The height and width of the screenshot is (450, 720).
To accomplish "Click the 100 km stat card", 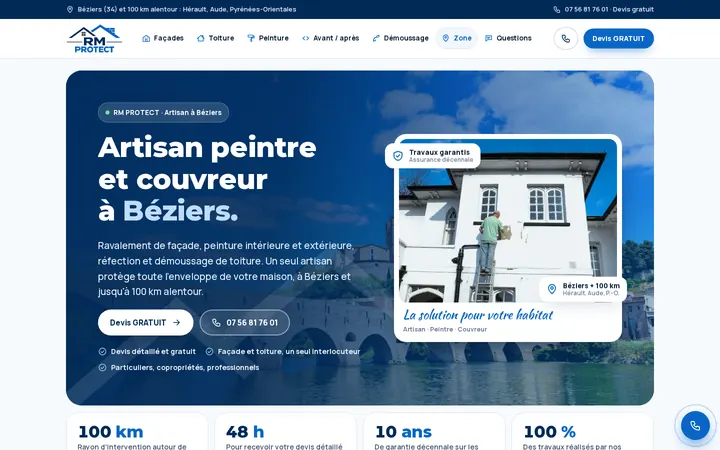I will (137, 433).
